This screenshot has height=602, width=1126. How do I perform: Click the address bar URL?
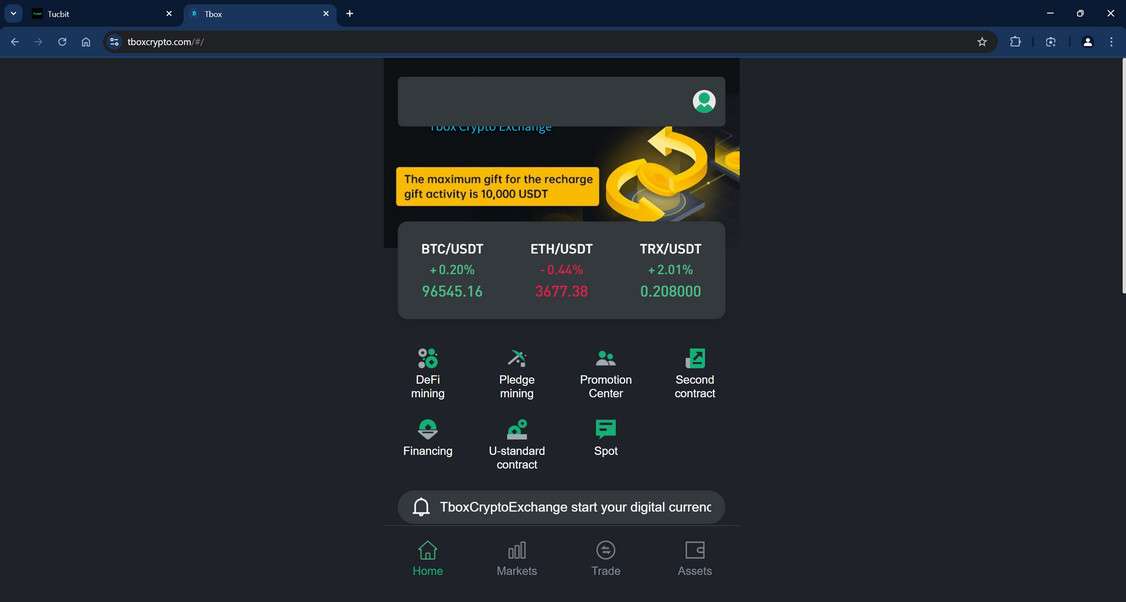tap(166, 42)
